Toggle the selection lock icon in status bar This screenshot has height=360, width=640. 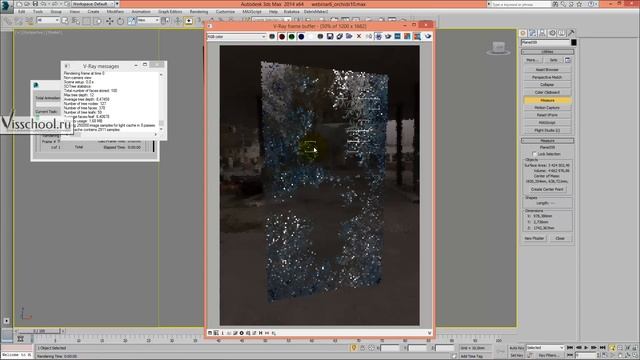(x=362, y=348)
